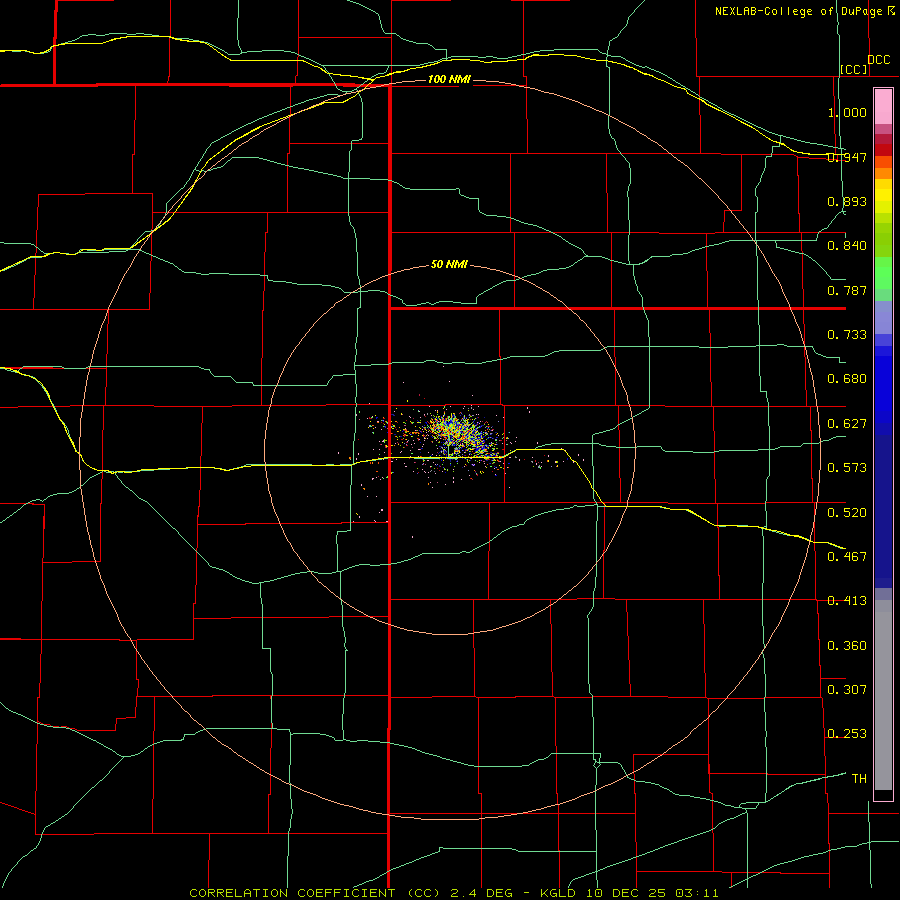Click the bright green band on the color bar

tap(883, 273)
